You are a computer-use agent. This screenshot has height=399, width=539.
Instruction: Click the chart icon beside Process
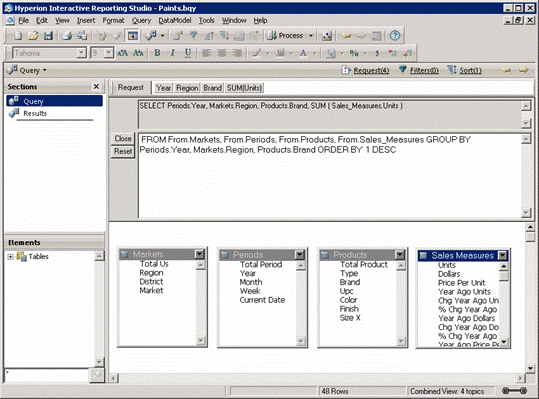coord(327,35)
